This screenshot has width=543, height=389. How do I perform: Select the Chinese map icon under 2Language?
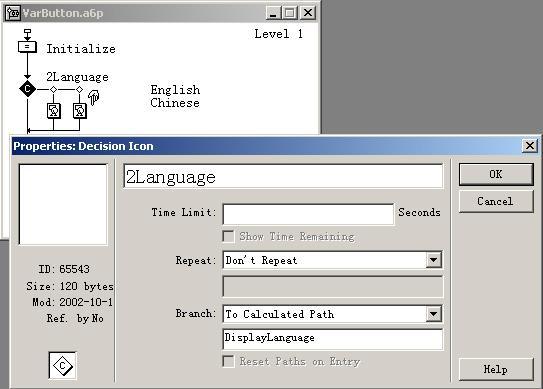pos(80,111)
